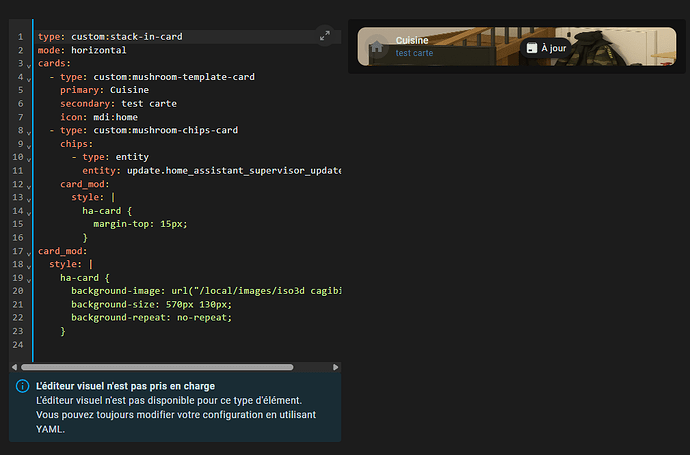The height and width of the screenshot is (455, 690).
Task: Click the background image area of preview card
Action: (620, 47)
